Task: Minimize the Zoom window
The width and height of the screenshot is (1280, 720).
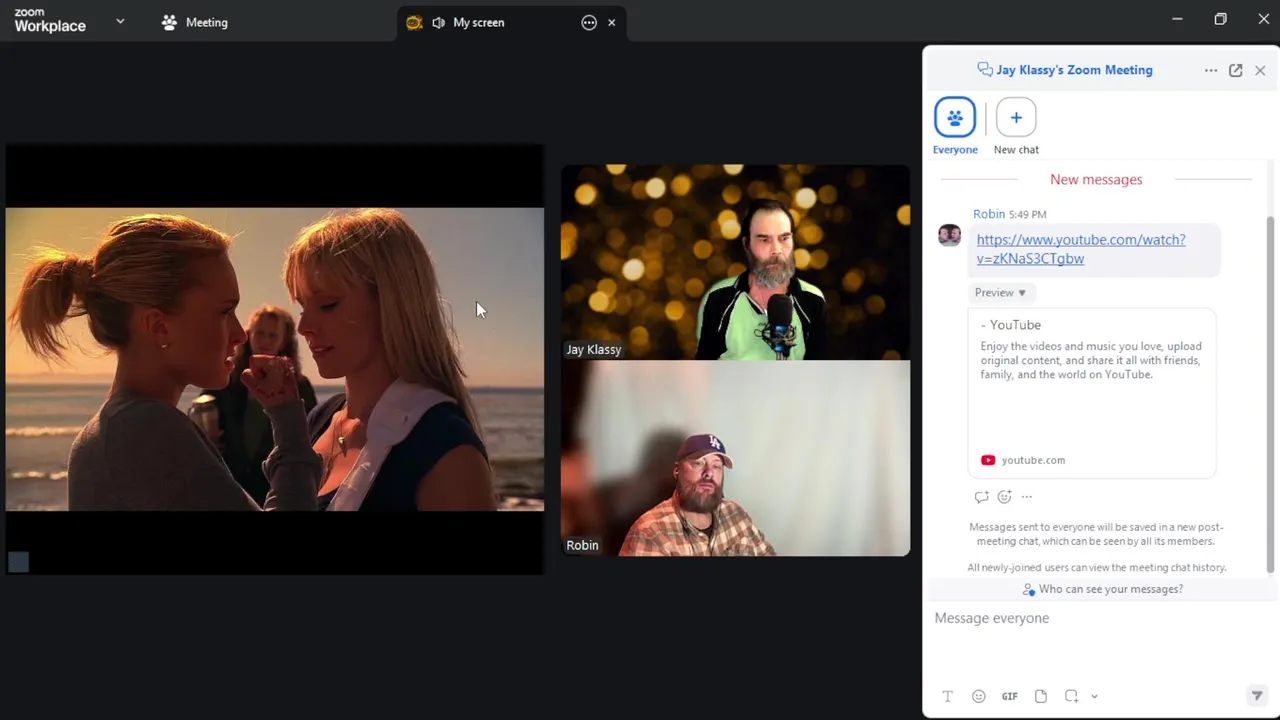Action: pos(1177,19)
